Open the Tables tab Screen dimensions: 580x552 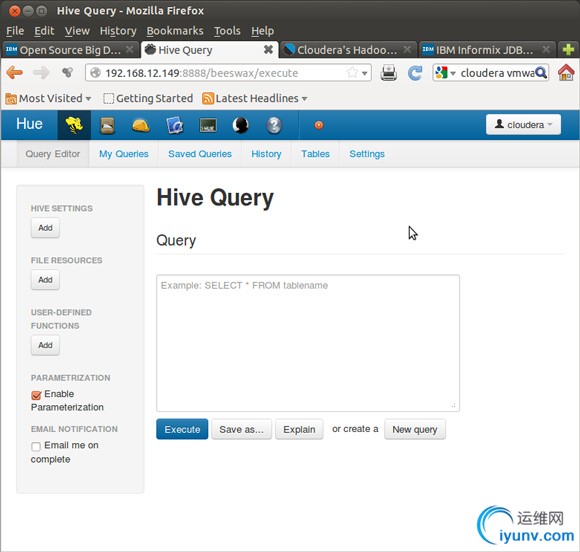point(315,154)
